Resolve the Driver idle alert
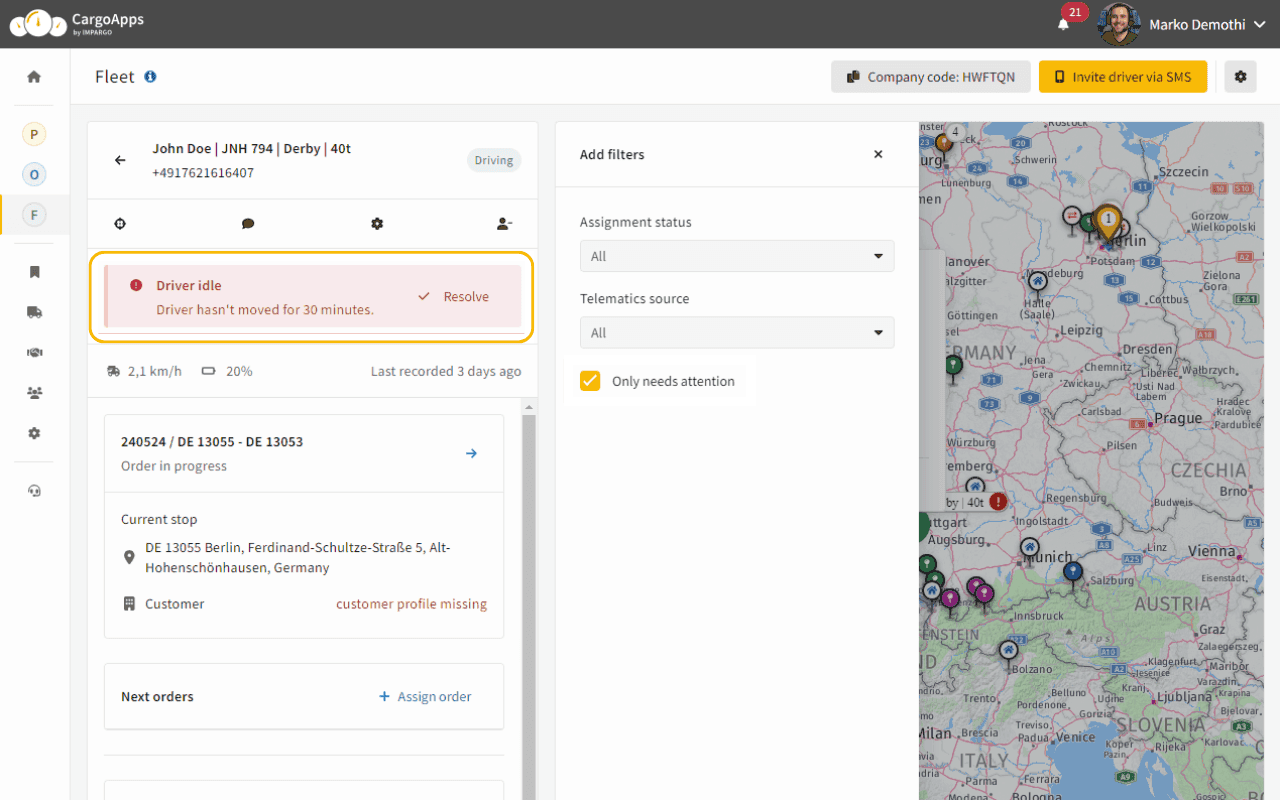Screen dimensions: 1280x800 (x=454, y=297)
